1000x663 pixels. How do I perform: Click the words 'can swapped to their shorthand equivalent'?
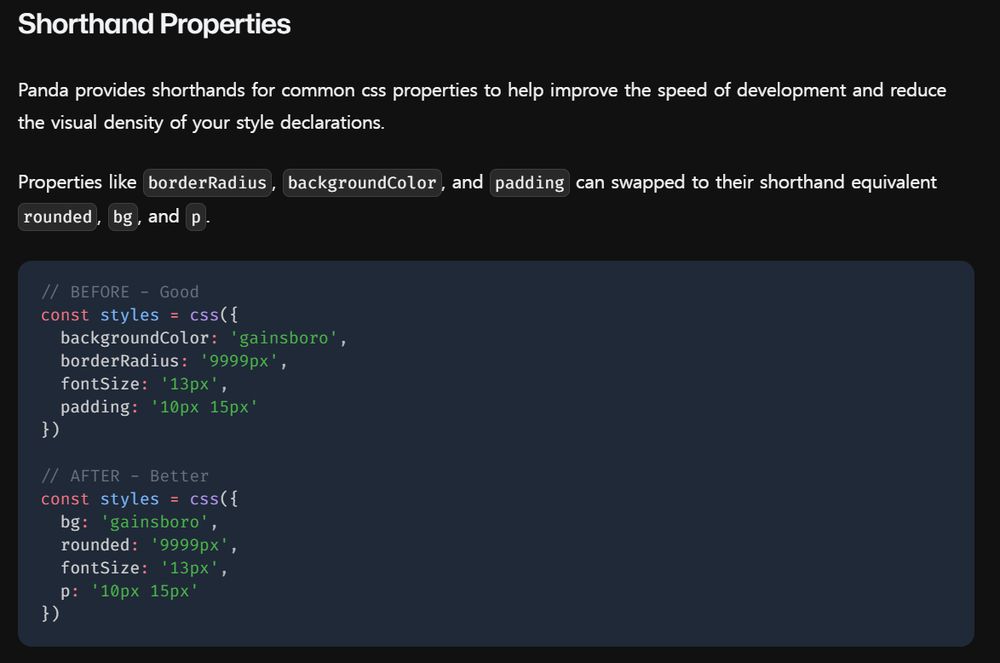pos(756,182)
